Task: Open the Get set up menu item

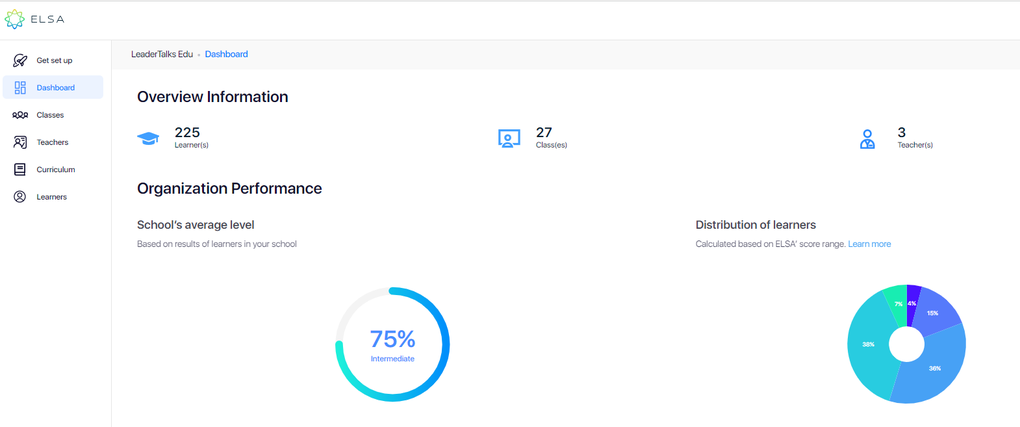Action: 54,60
